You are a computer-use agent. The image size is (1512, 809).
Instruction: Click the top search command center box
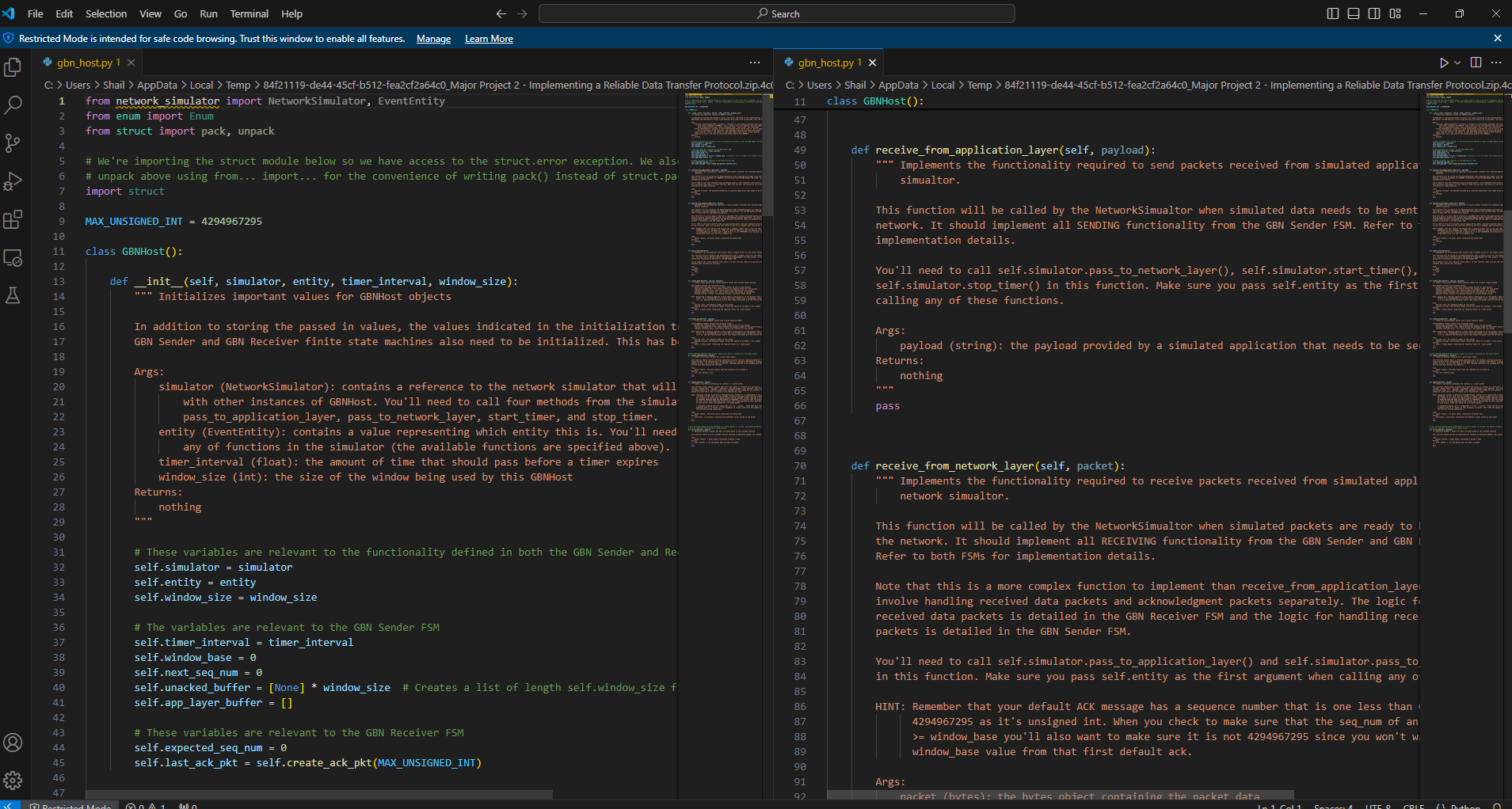[x=776, y=13]
